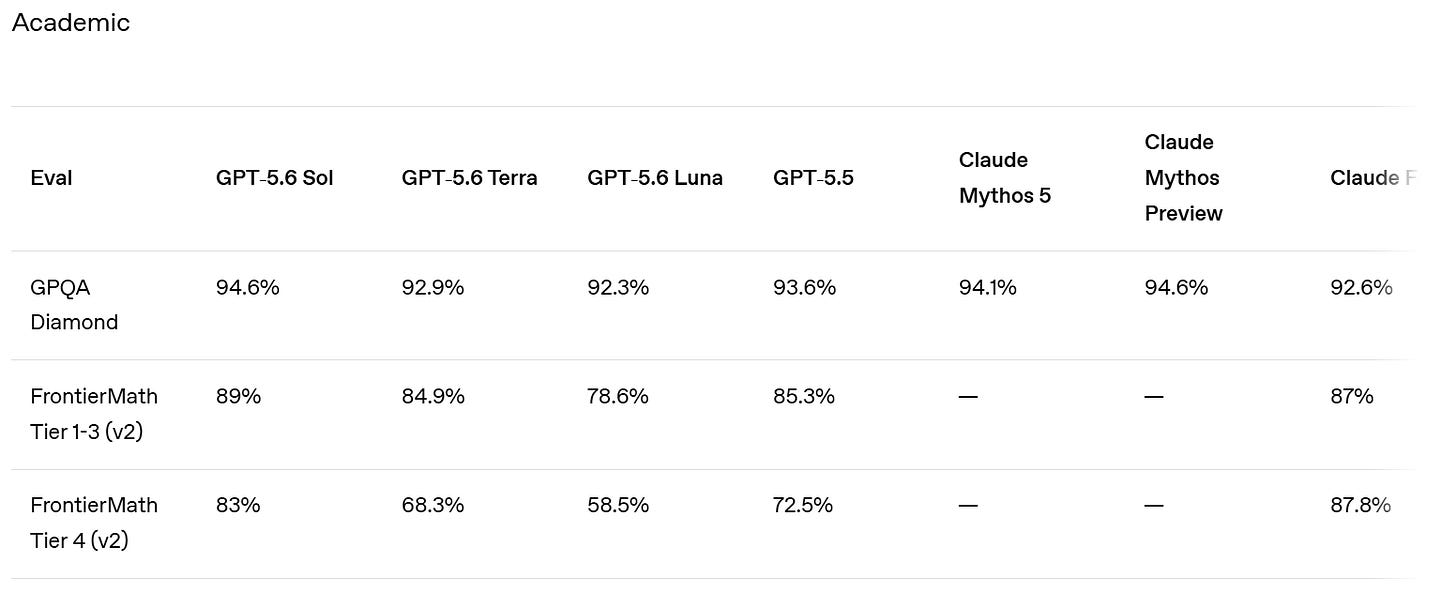Click the 89% FrontierMath Tier 1-3 cell
Screen dimensions: 1456x593
pyautogui.click(x=238, y=397)
